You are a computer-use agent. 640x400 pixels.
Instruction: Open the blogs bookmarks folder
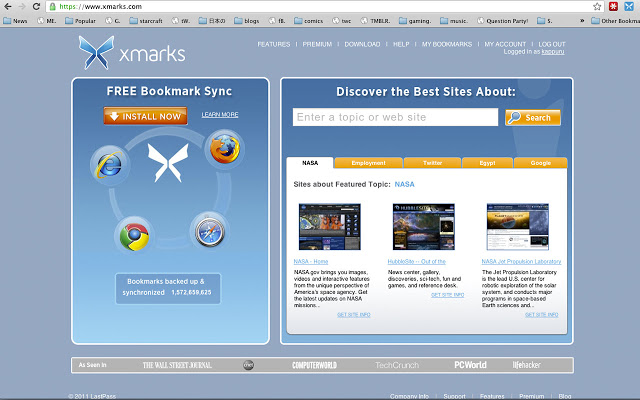[247, 21]
